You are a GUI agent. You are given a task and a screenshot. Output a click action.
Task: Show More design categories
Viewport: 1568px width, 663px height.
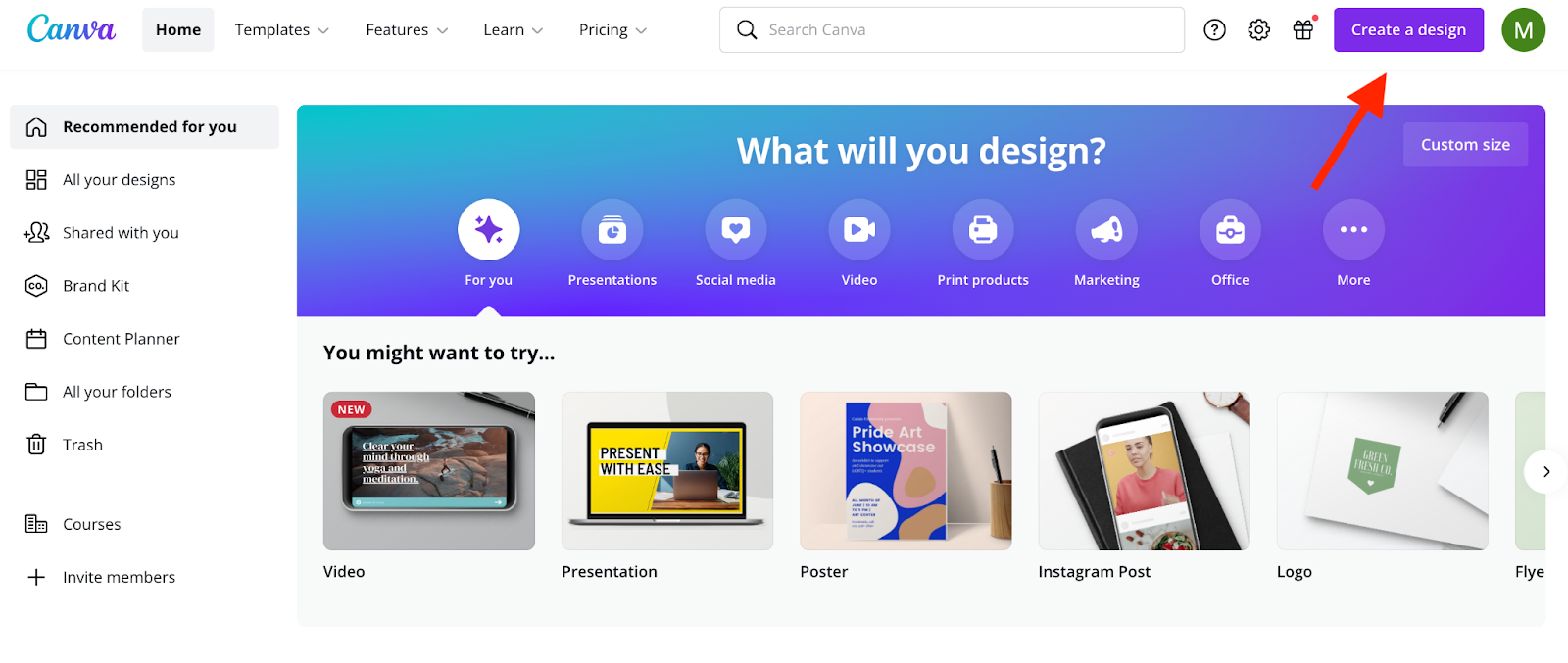point(1353,230)
